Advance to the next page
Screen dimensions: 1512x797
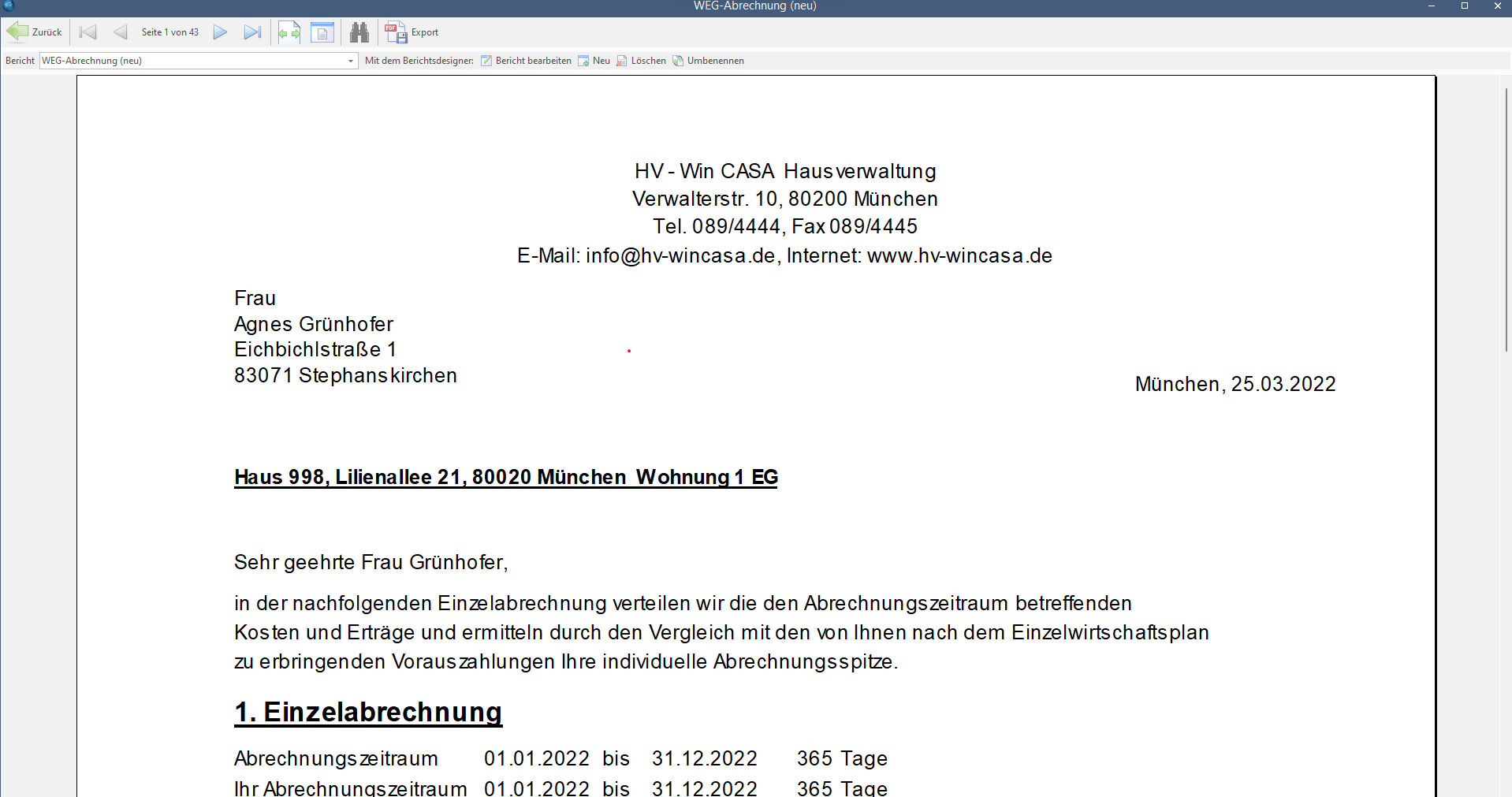(x=221, y=32)
